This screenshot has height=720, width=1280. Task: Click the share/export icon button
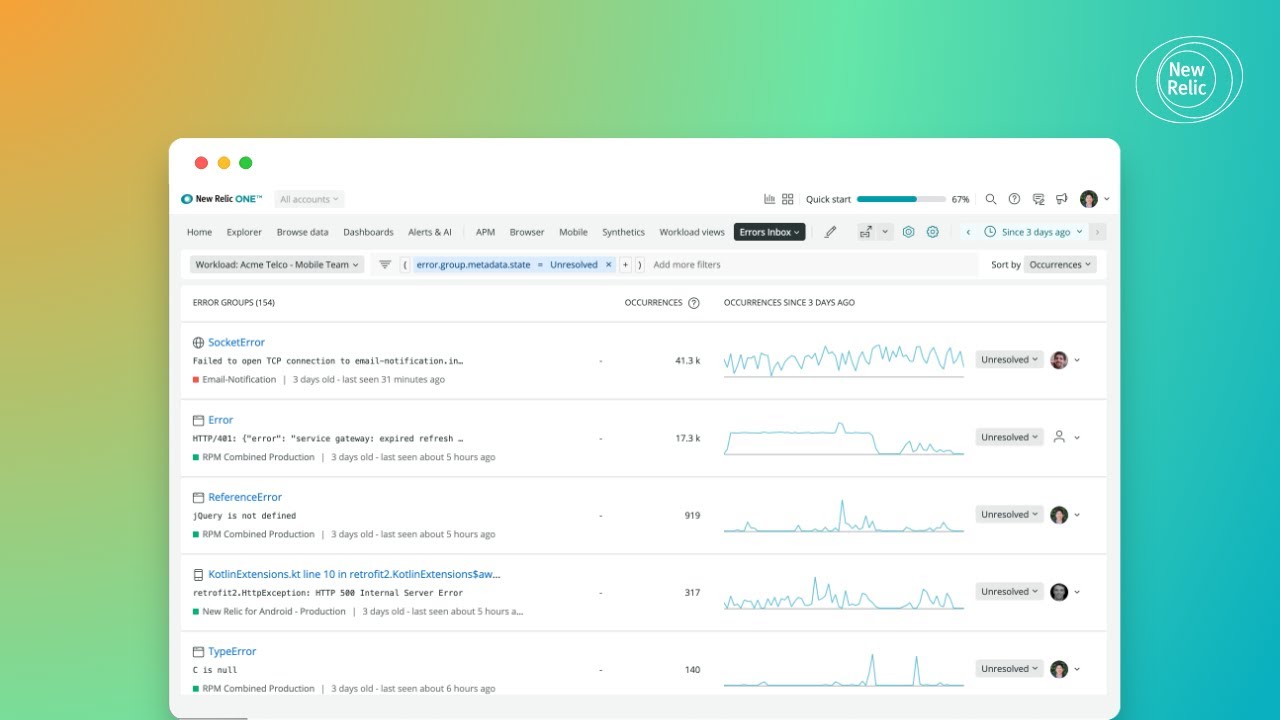point(866,232)
